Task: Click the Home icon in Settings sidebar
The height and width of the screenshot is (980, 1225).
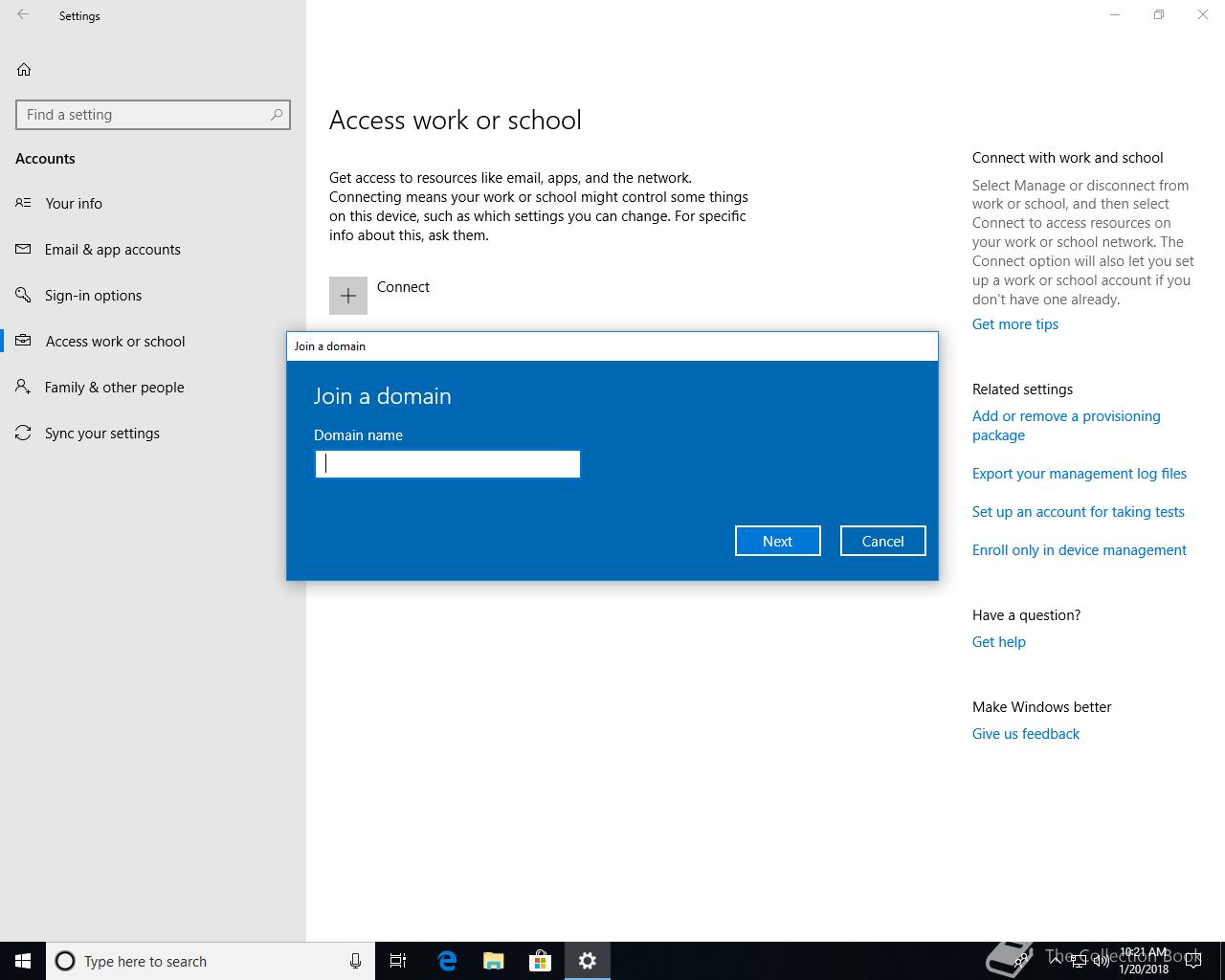Action: click(24, 69)
